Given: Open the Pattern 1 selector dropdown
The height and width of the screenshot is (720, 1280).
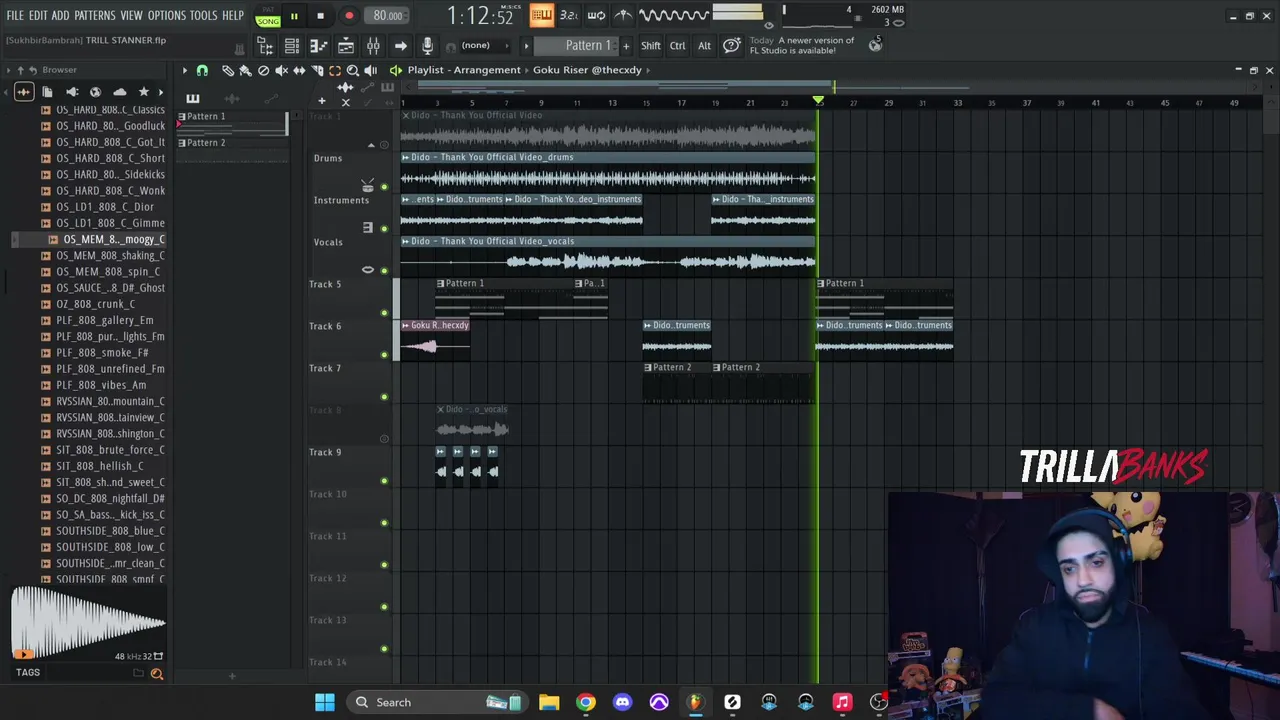Looking at the screenshot, I should (x=576, y=46).
